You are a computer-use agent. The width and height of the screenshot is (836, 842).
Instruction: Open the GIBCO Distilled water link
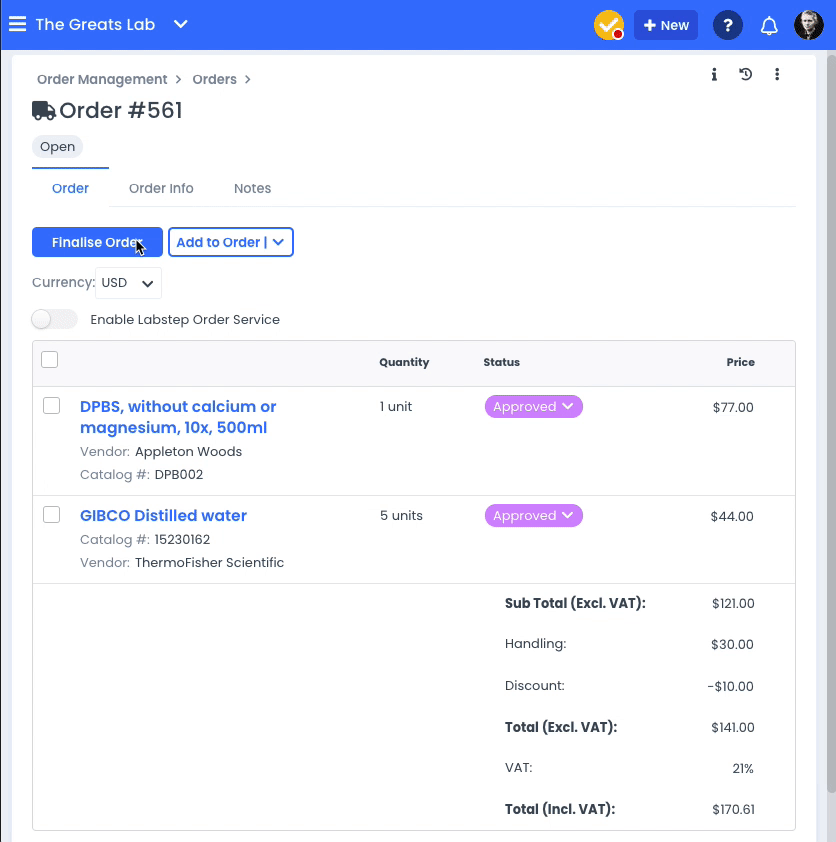(163, 516)
